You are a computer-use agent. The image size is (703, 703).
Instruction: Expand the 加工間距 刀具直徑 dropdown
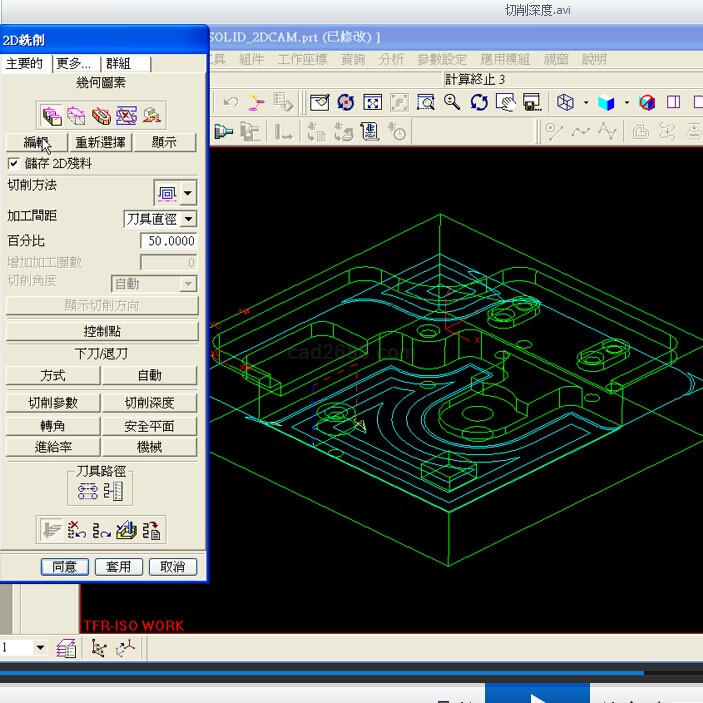point(188,219)
